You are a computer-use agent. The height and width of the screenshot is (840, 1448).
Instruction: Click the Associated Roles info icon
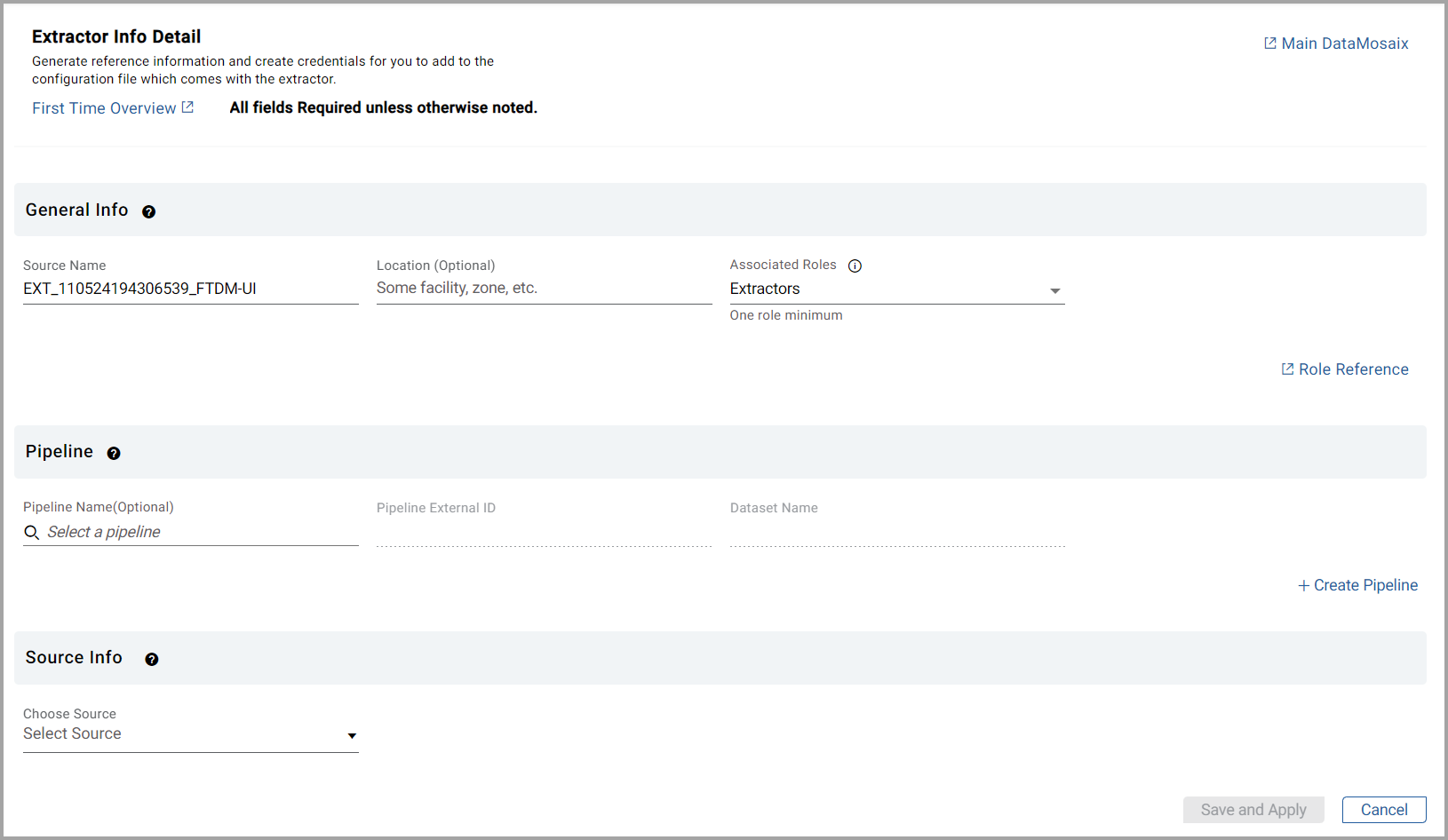pos(855,265)
